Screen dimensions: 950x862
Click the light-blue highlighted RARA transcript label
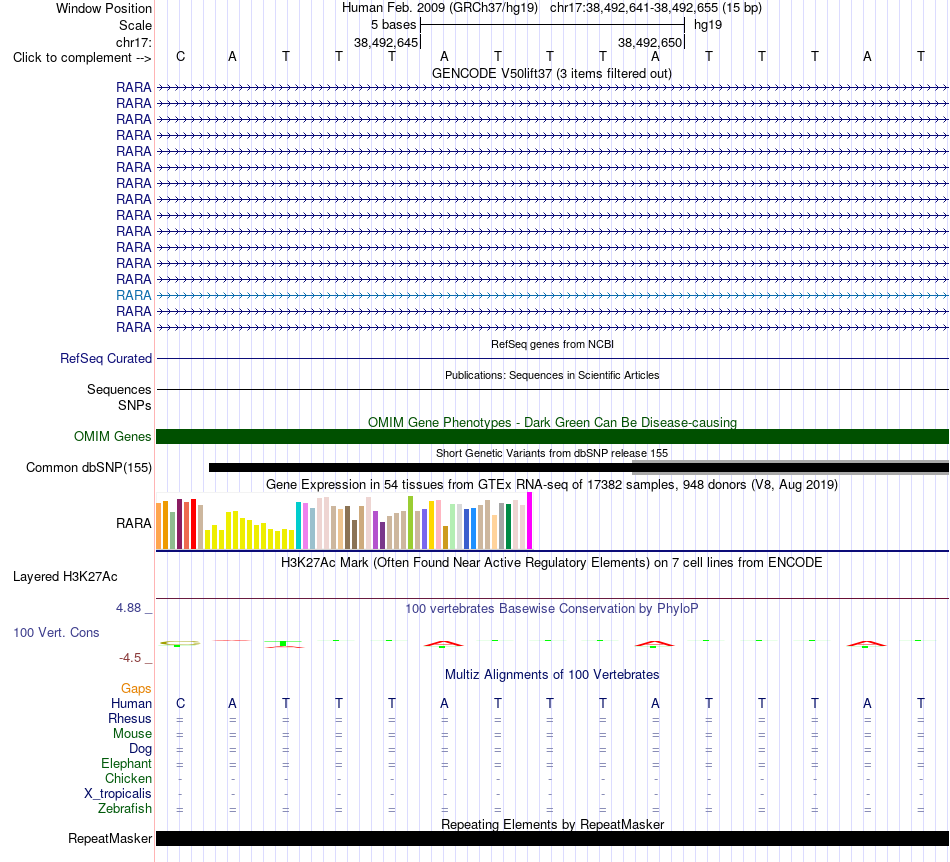click(133, 296)
